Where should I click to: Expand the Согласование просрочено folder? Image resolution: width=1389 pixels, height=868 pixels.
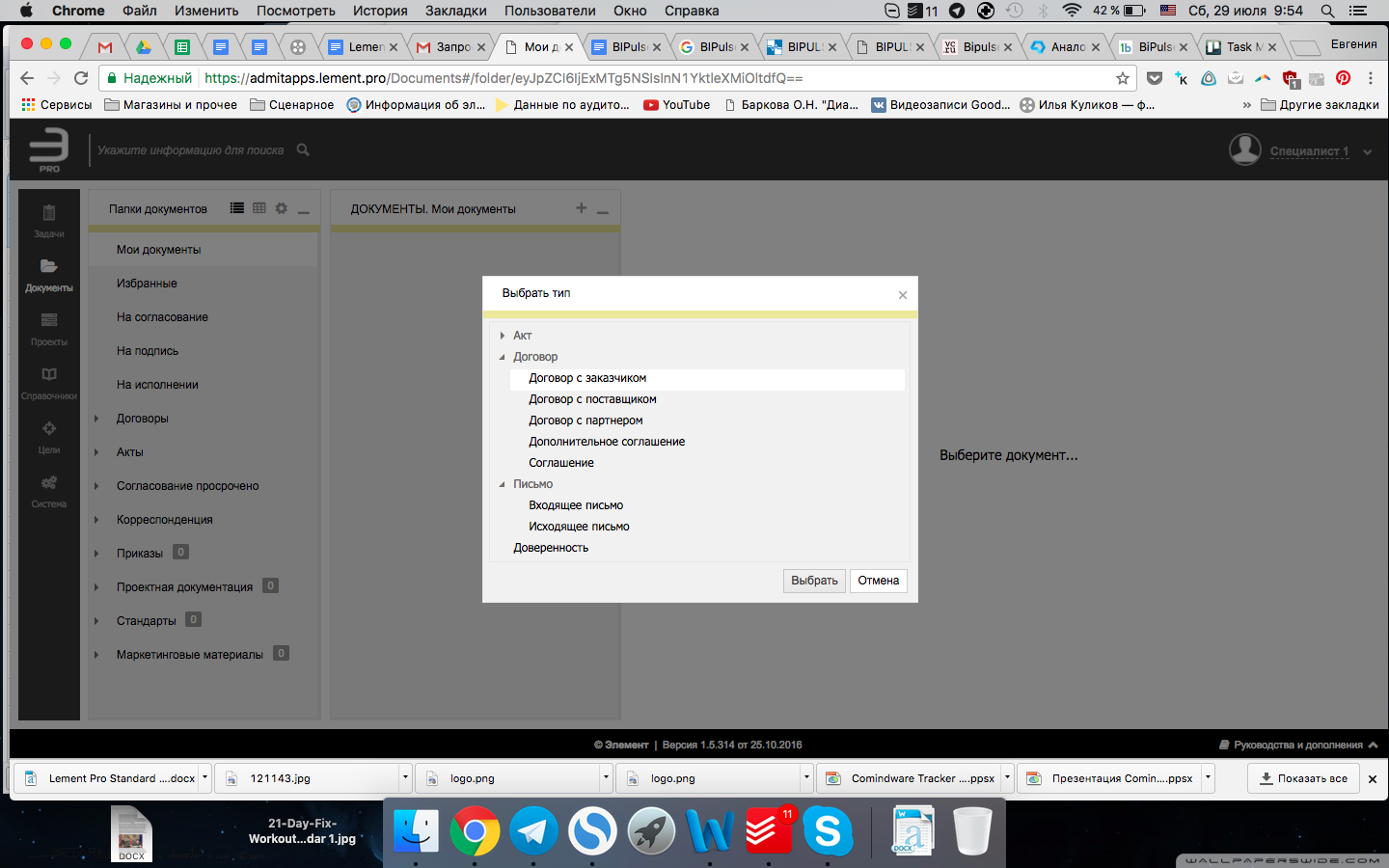click(96, 486)
